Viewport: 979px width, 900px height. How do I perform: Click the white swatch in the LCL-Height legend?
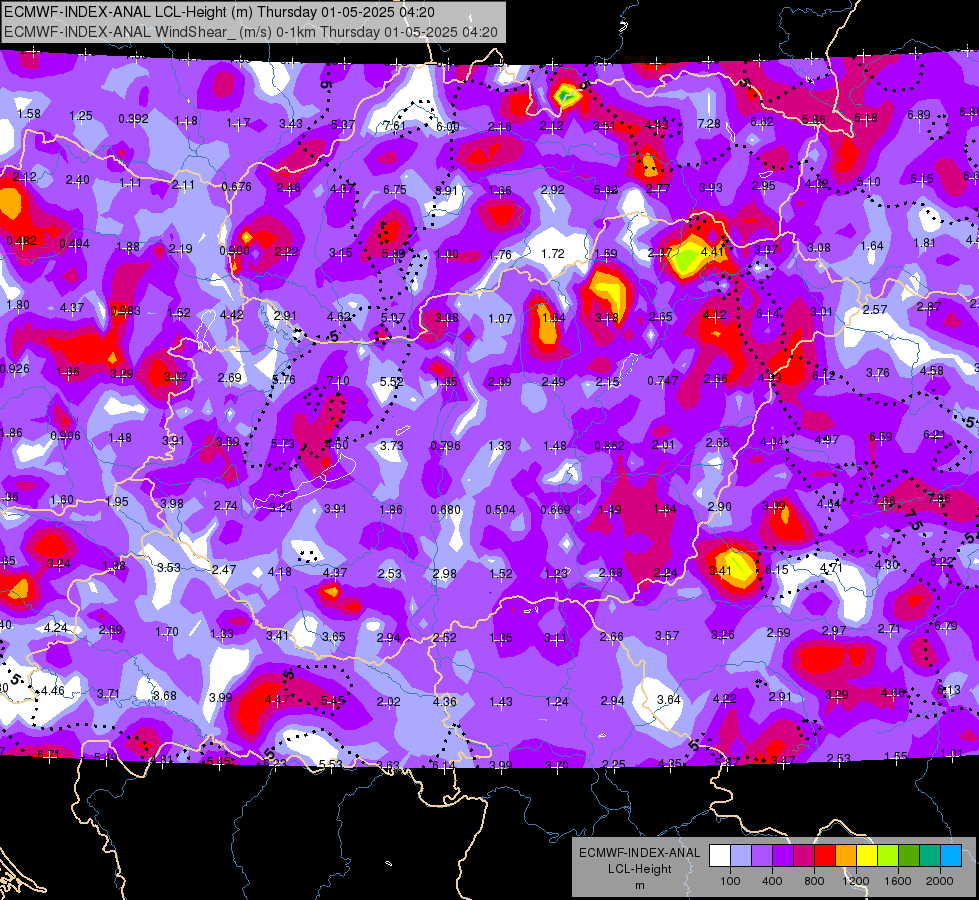point(720,856)
